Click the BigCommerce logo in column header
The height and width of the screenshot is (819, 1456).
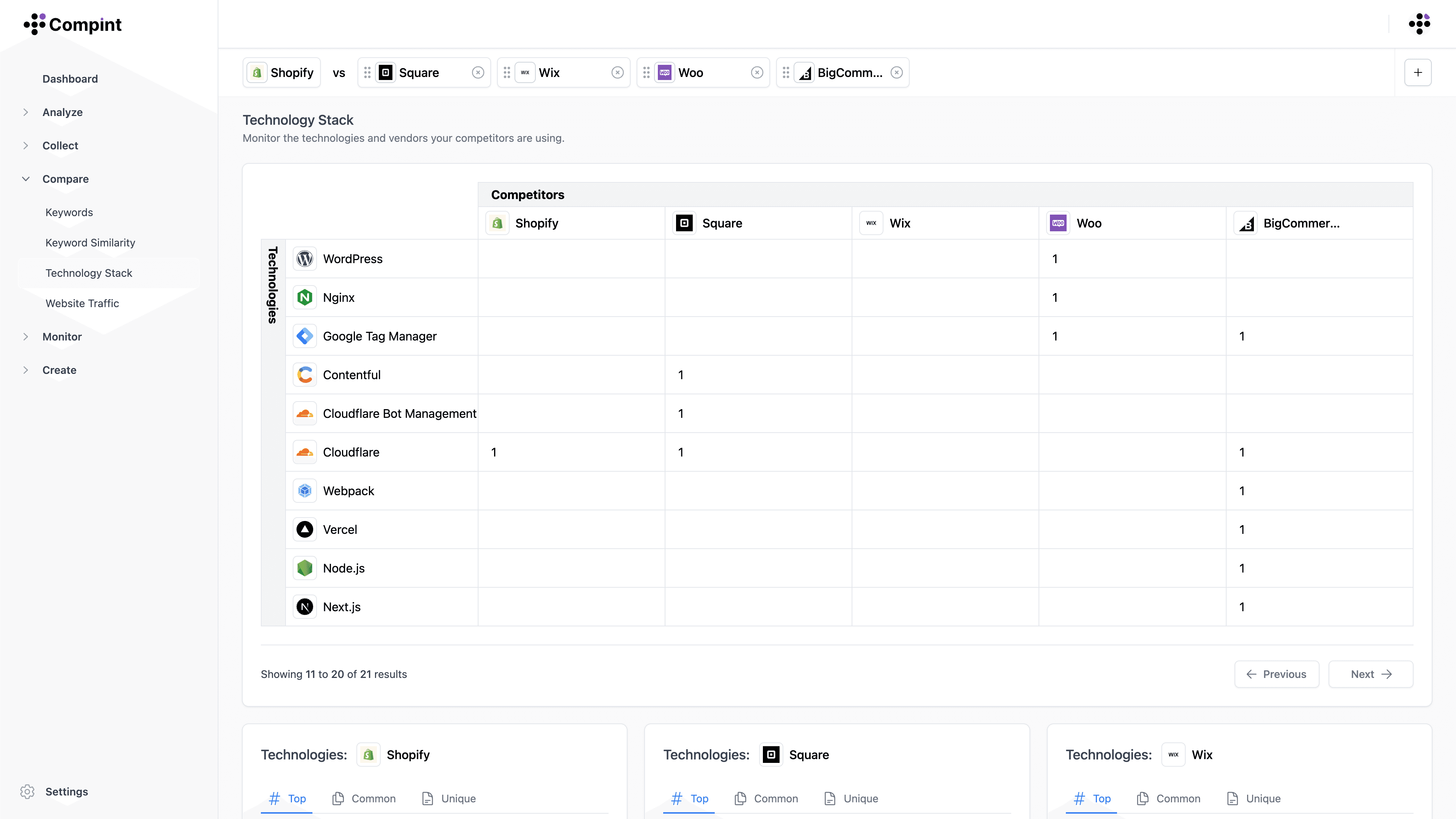(1245, 223)
